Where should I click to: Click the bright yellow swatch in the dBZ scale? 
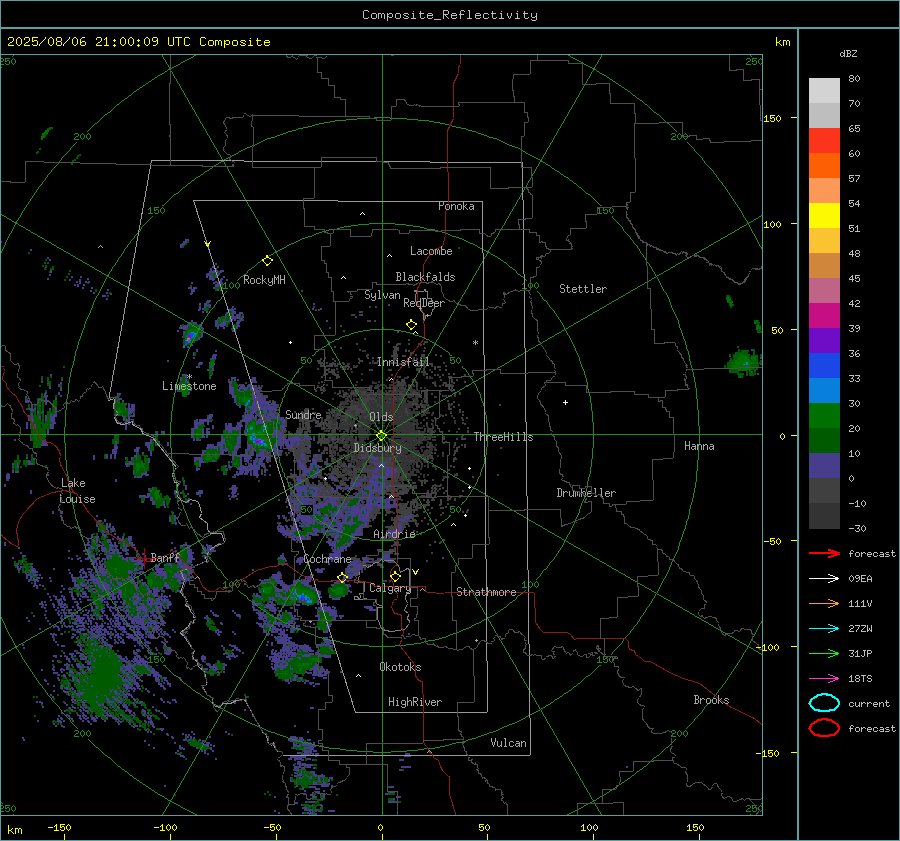coord(824,215)
